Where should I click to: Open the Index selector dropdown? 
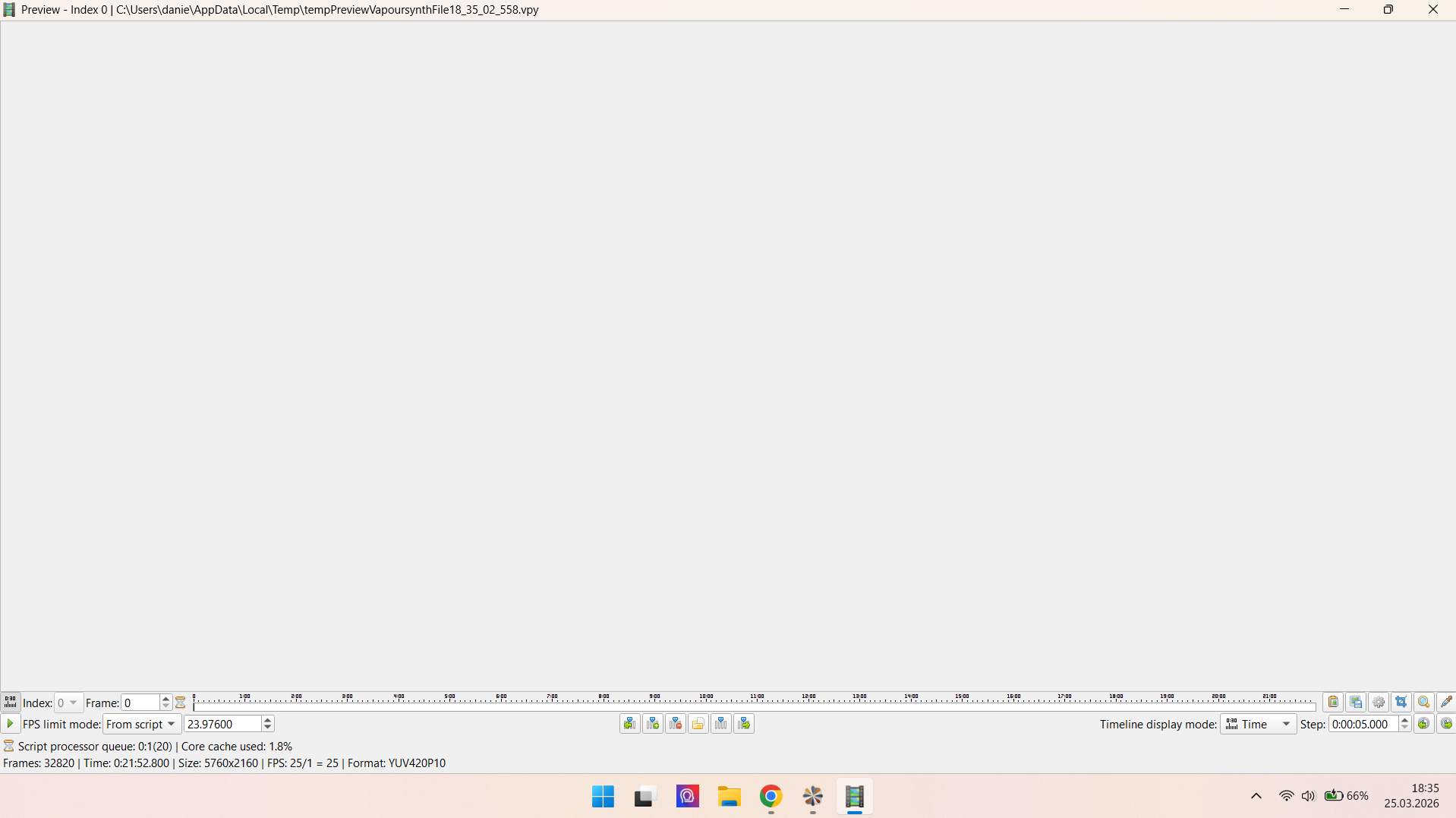click(68, 703)
